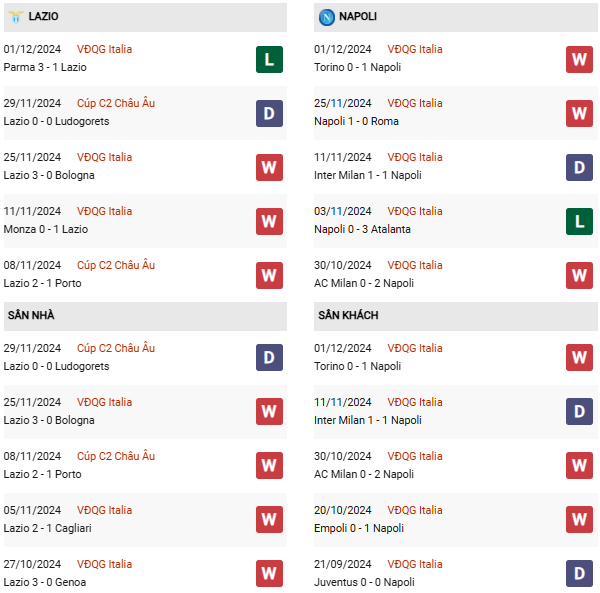
Task: Click the W badge next to Empoli 0 - 1 Napoli
Action: tap(579, 519)
